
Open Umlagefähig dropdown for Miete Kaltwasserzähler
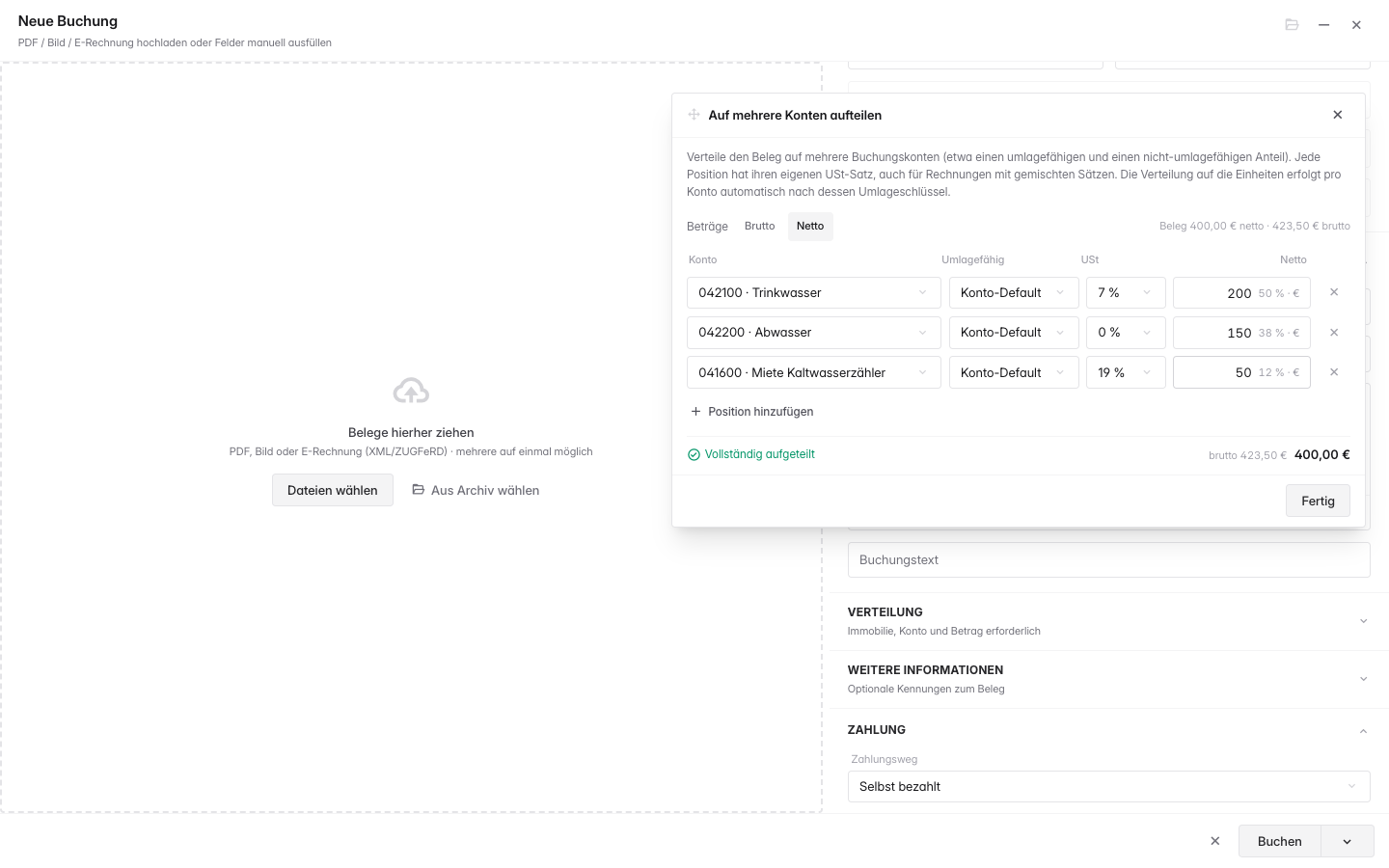1014,372
